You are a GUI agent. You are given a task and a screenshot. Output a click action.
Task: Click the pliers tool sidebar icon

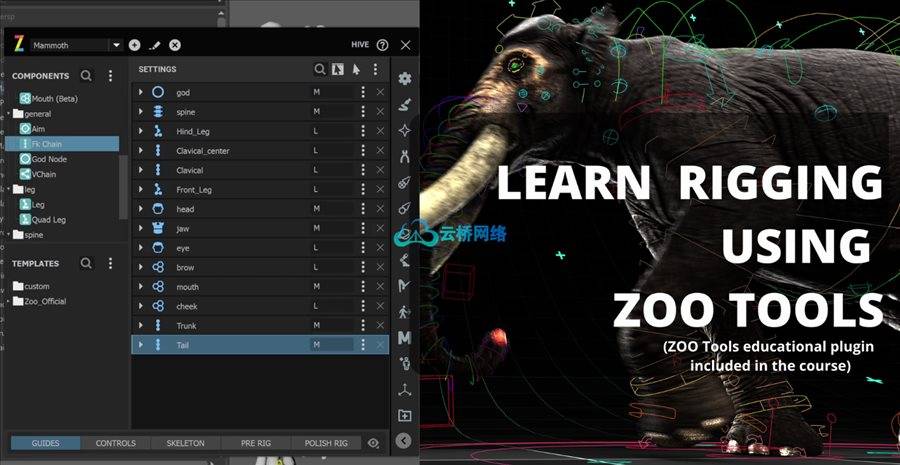[x=405, y=156]
